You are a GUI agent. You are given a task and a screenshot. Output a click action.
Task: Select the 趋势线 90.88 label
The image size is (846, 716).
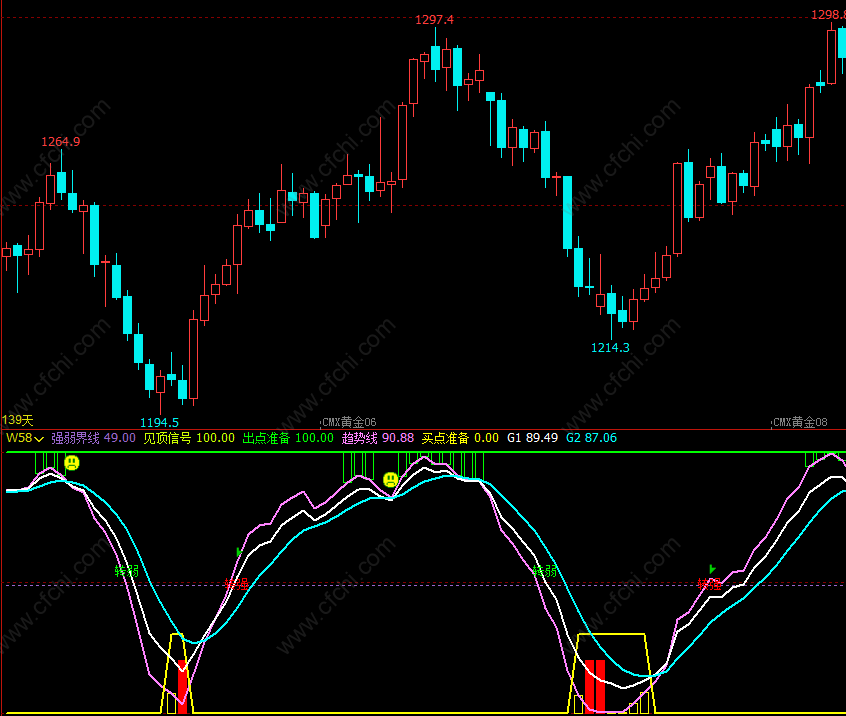coord(378,438)
